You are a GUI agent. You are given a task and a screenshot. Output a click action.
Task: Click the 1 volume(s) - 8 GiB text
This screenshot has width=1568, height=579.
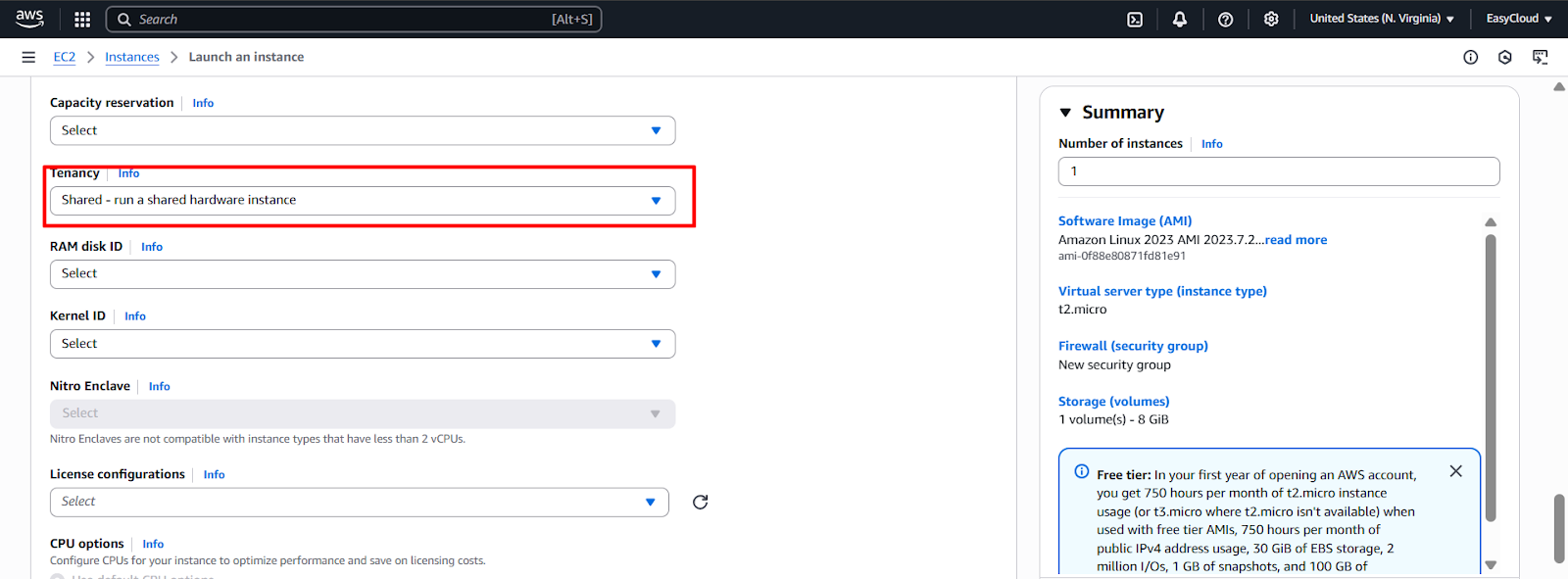pyautogui.click(x=1113, y=419)
